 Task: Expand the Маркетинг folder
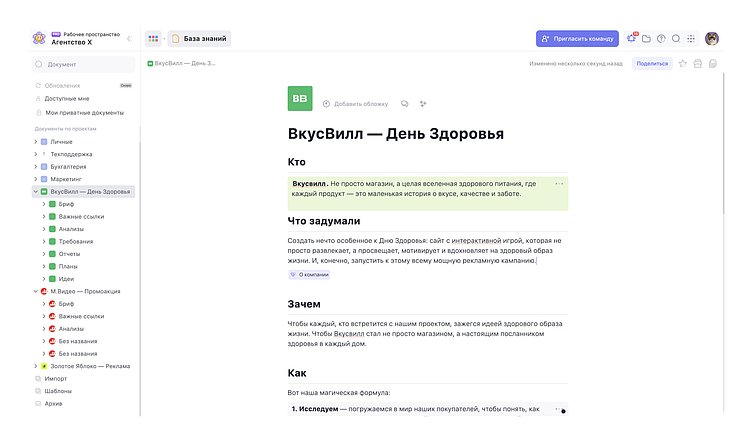(x=35, y=179)
